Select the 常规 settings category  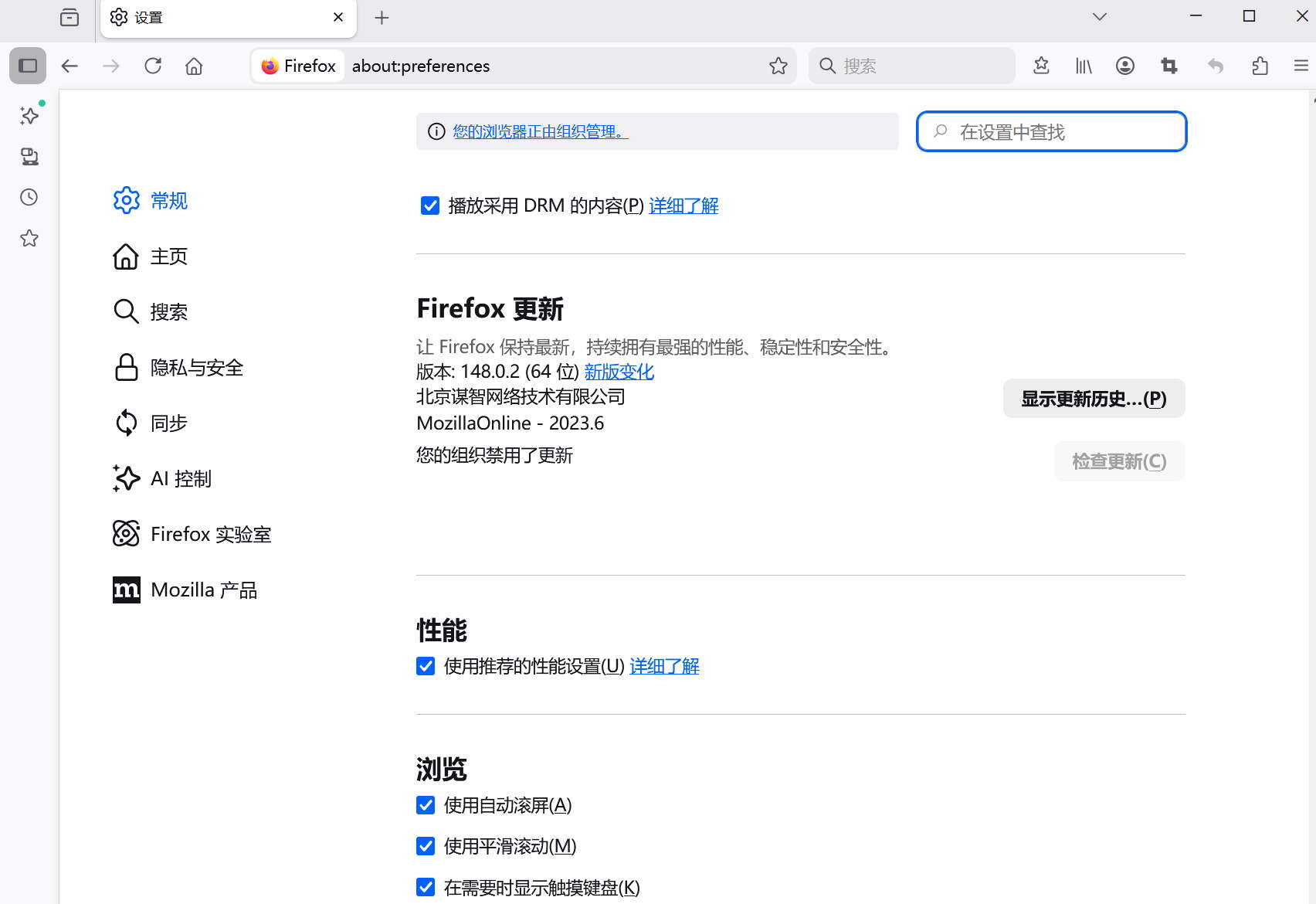151,201
